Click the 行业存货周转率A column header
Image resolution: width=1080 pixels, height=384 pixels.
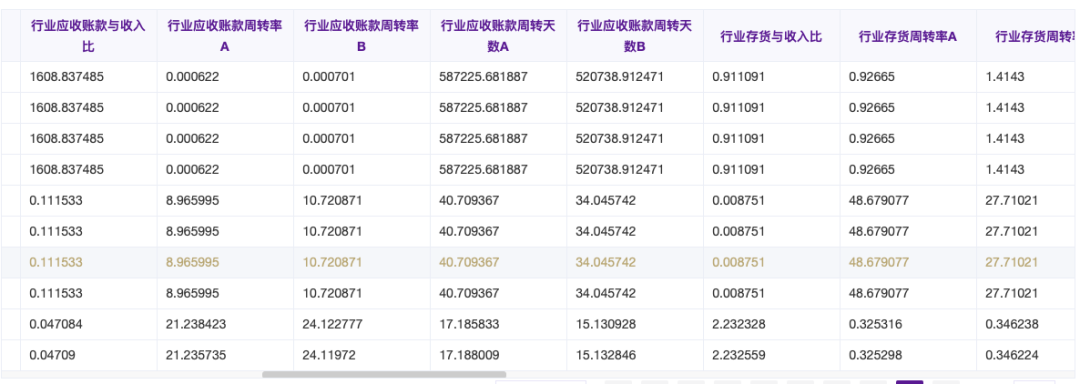point(908,36)
